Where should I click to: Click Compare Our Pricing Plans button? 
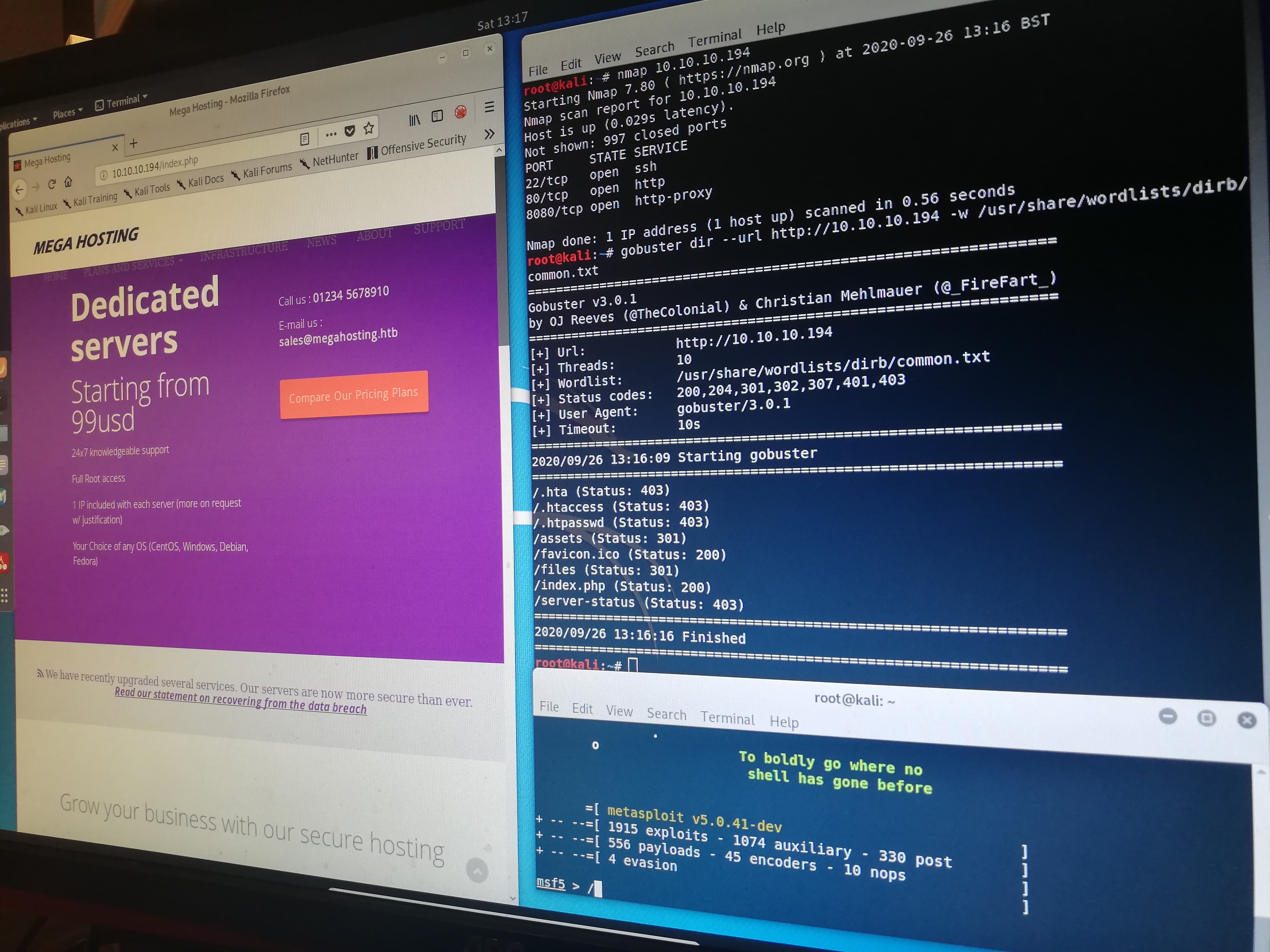pyautogui.click(x=354, y=395)
